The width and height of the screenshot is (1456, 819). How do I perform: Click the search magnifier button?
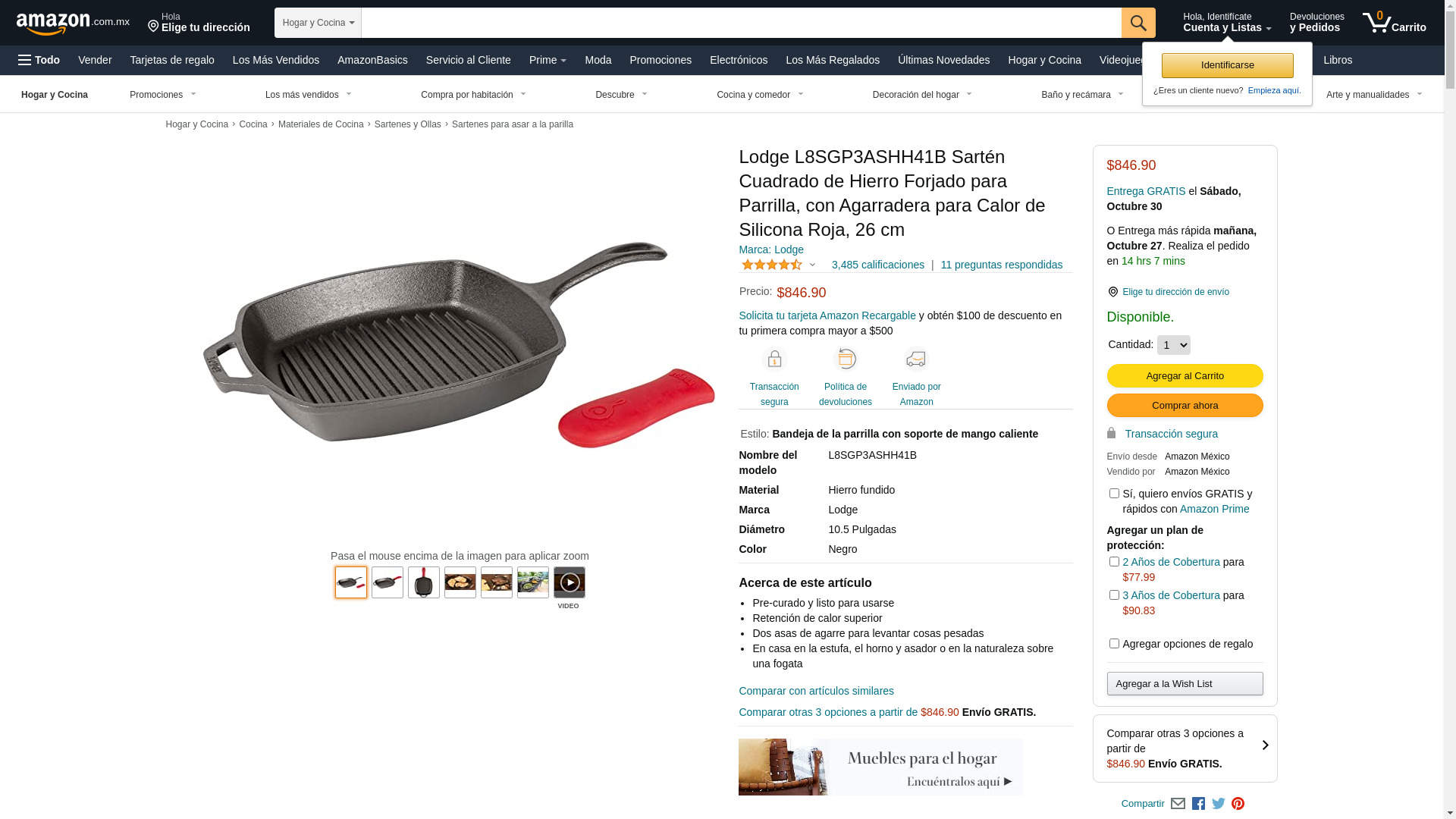(x=1137, y=23)
